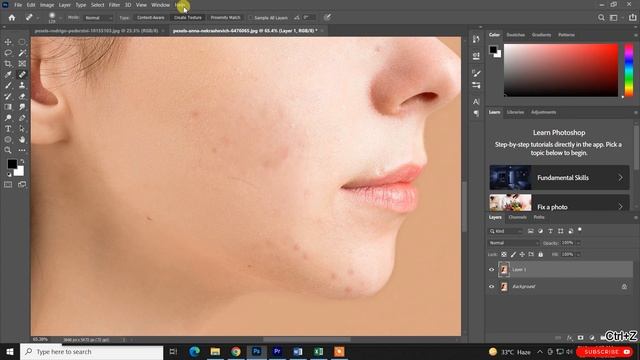
Task: Select the Magic Wand tool
Action: tap(22, 53)
